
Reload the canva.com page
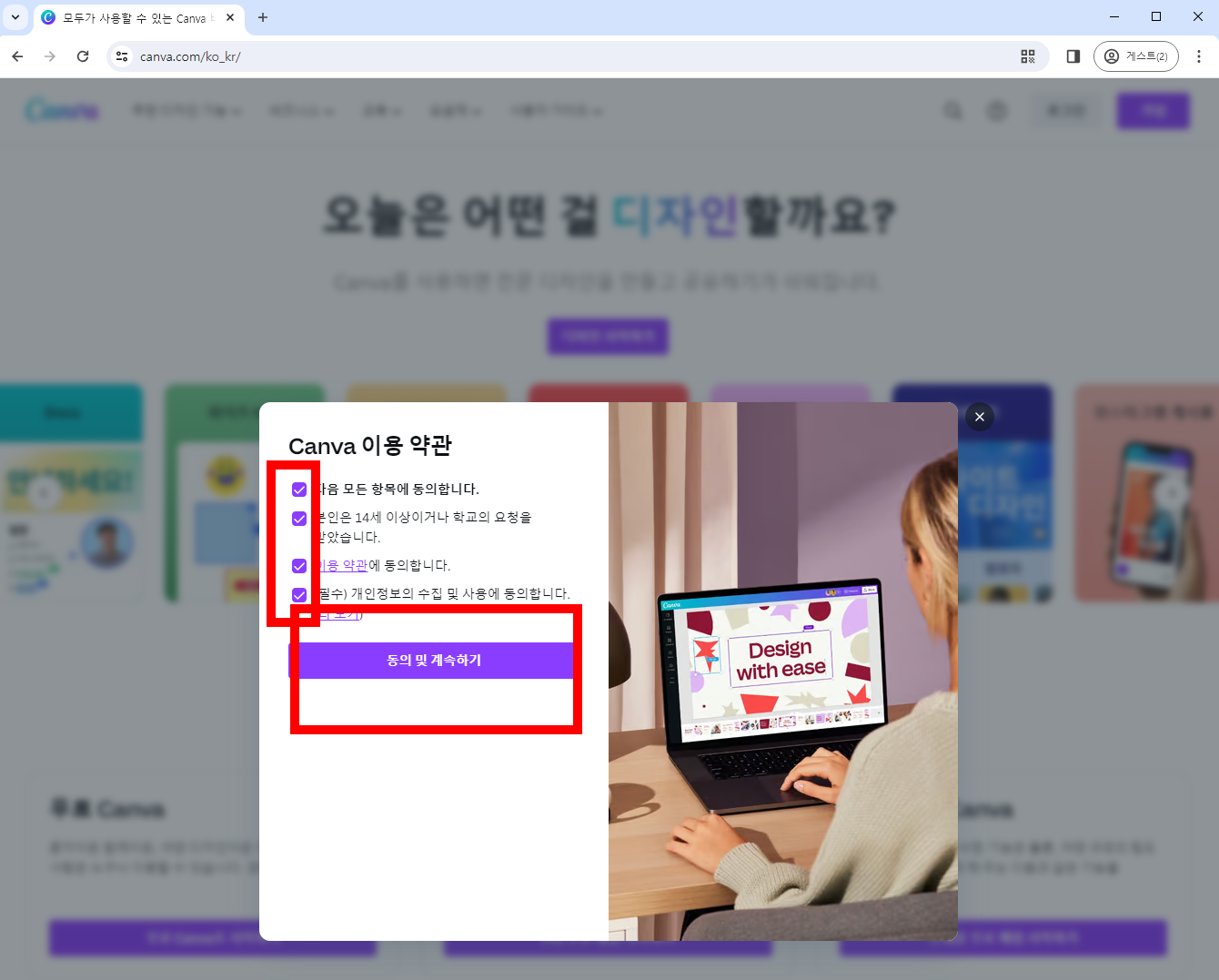(x=83, y=56)
